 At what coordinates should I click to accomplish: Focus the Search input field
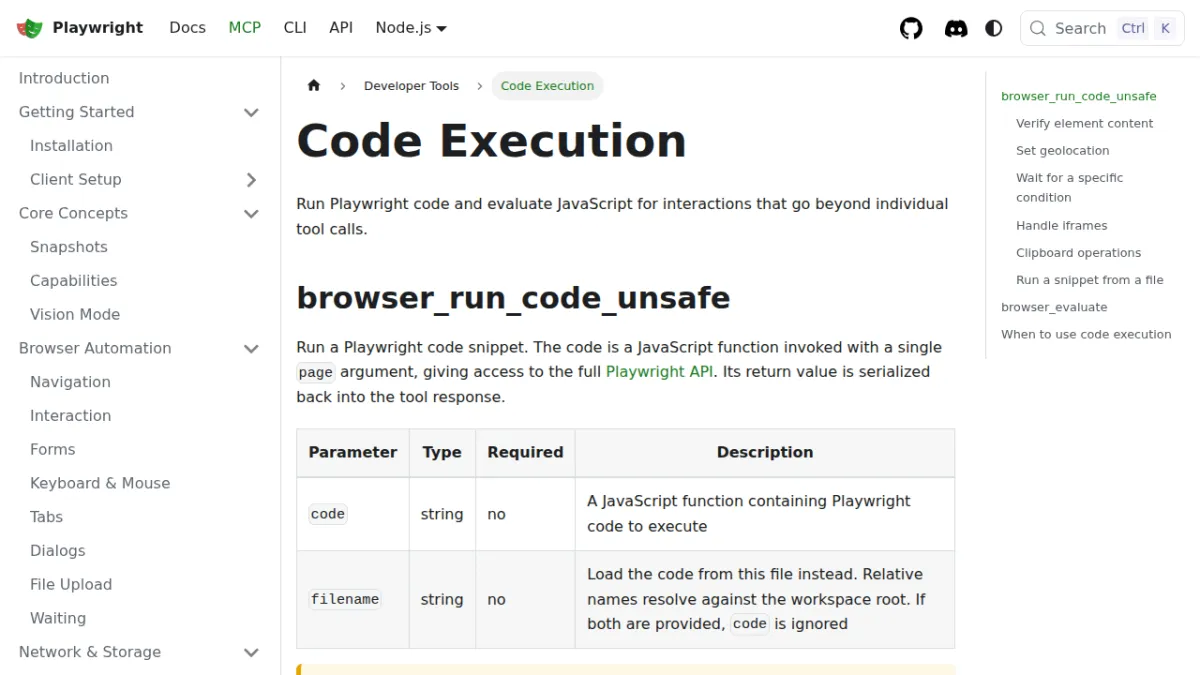click(1102, 28)
